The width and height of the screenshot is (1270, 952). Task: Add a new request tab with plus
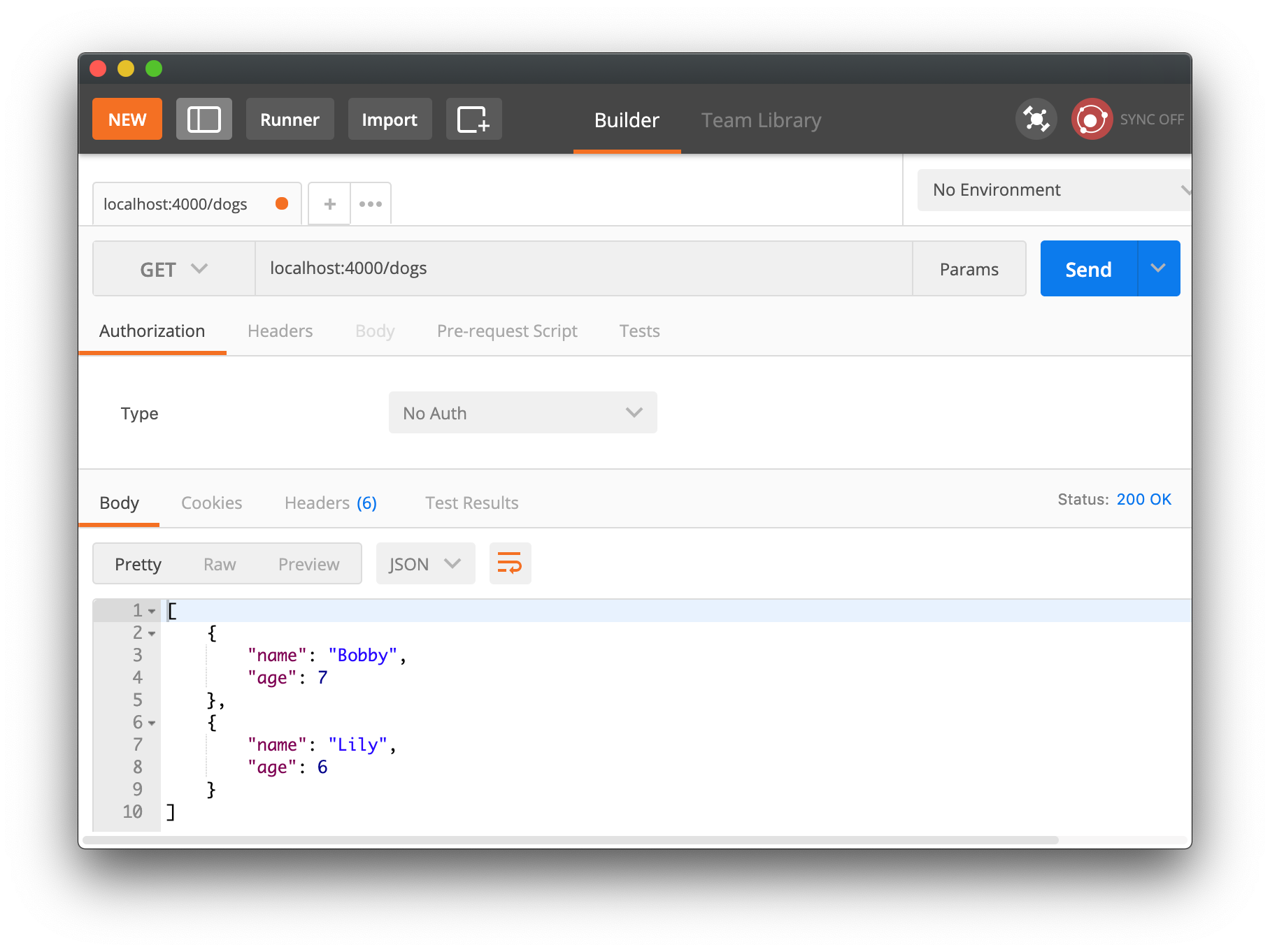pyautogui.click(x=329, y=204)
